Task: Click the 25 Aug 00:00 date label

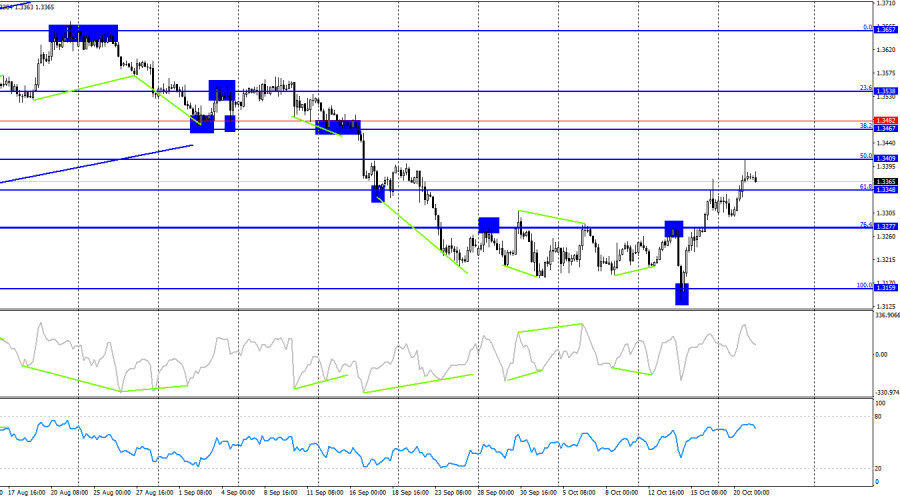Action: tap(112, 493)
